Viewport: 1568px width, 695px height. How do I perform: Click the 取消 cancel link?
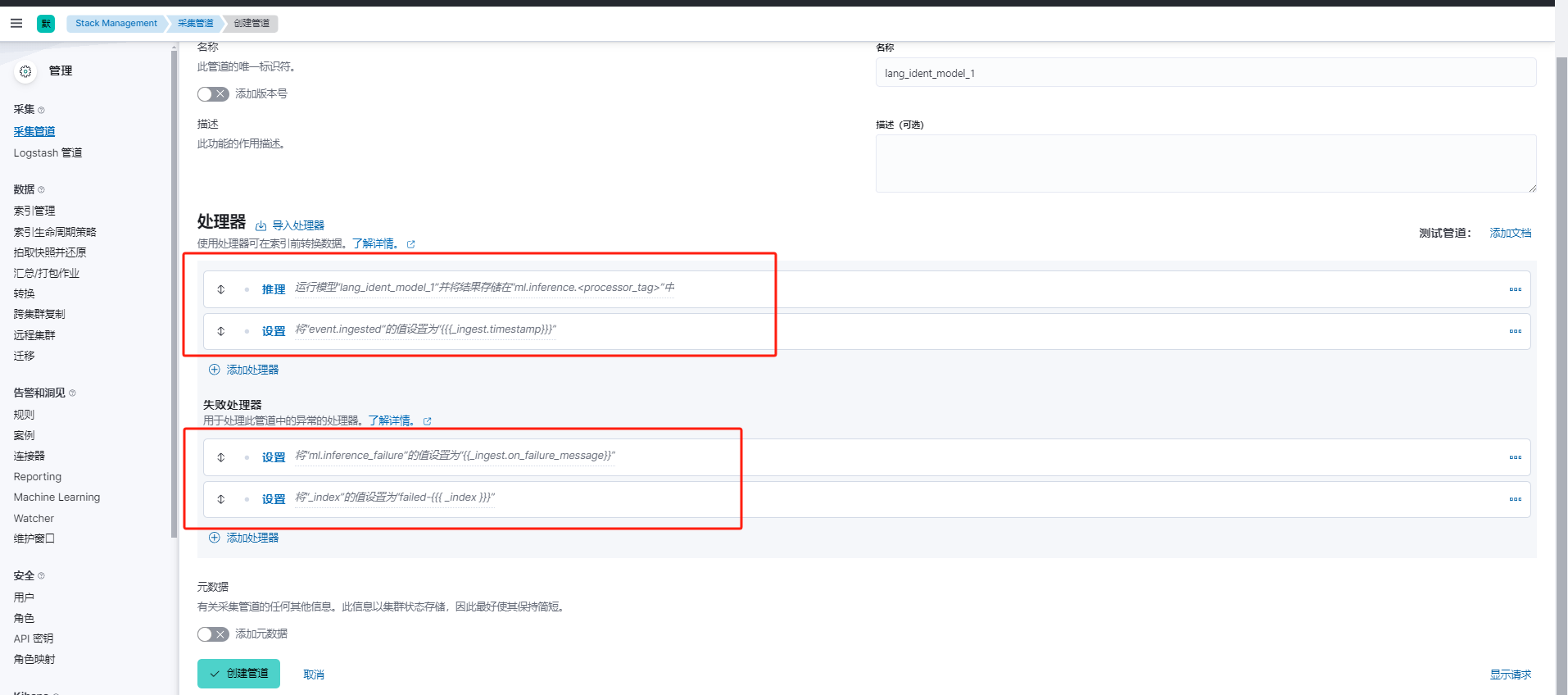click(314, 675)
